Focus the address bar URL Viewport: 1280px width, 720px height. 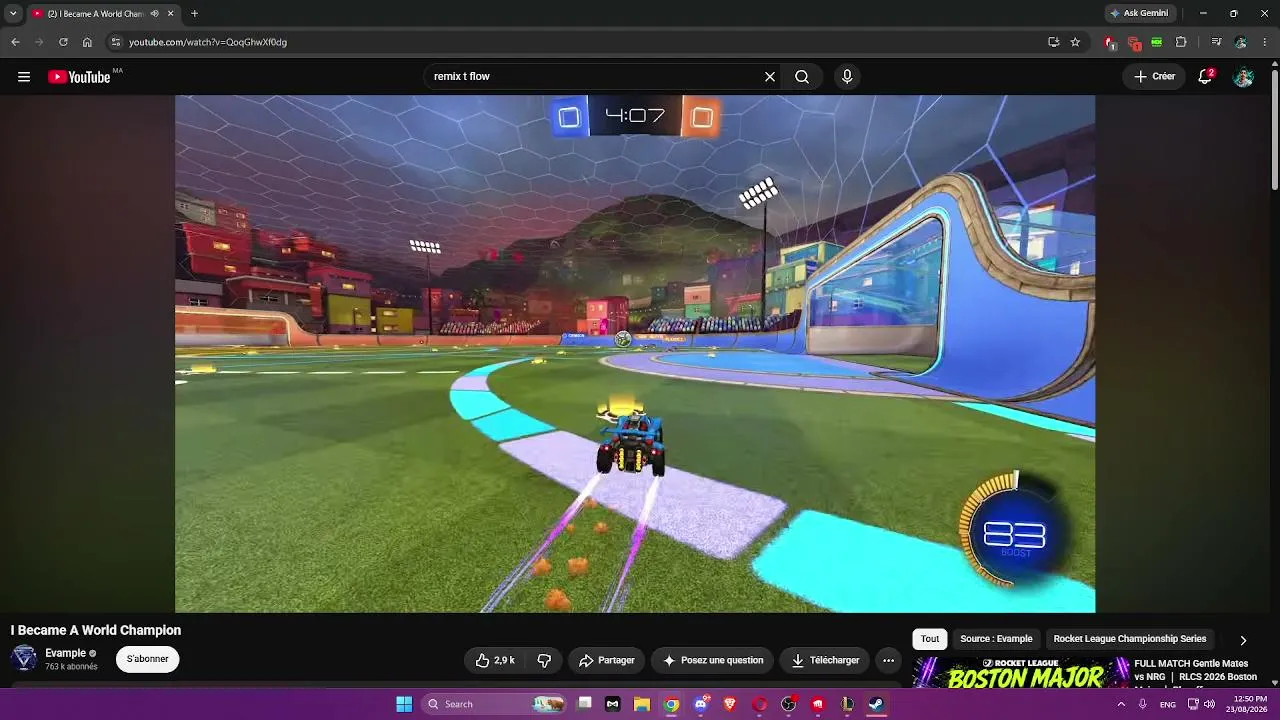pos(208,42)
